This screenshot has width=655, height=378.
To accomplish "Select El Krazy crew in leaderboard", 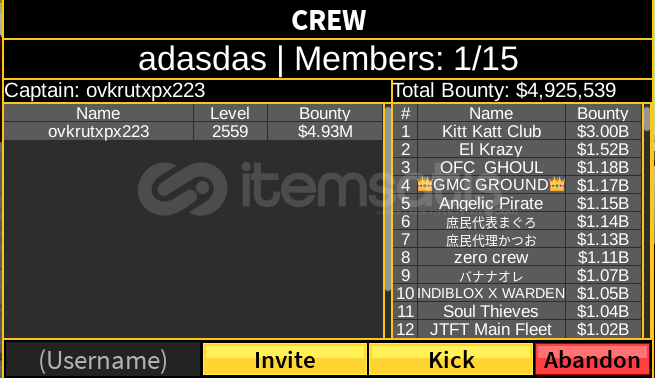I will coord(517,150).
